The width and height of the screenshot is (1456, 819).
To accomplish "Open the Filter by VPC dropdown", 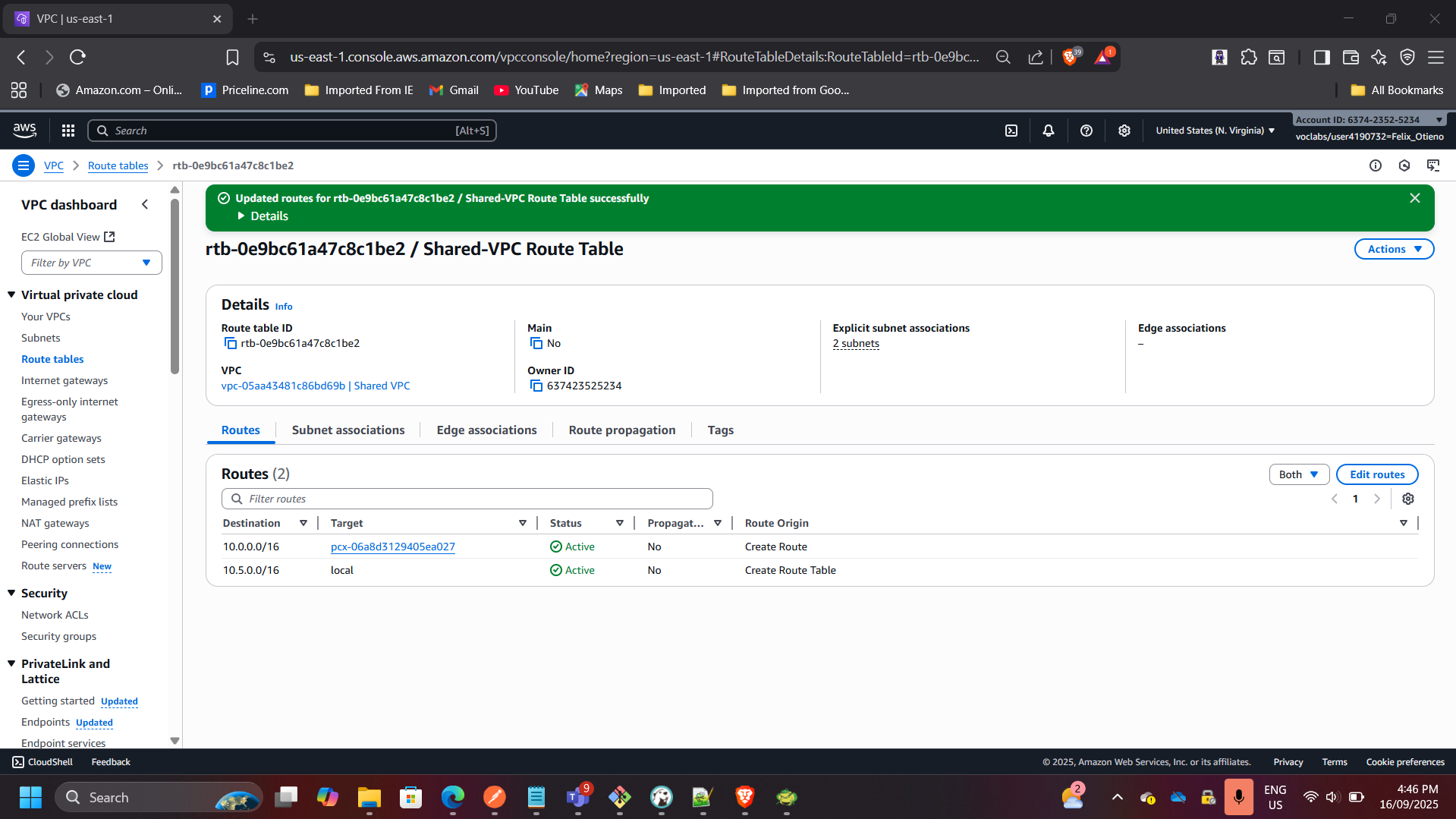I will point(91,263).
